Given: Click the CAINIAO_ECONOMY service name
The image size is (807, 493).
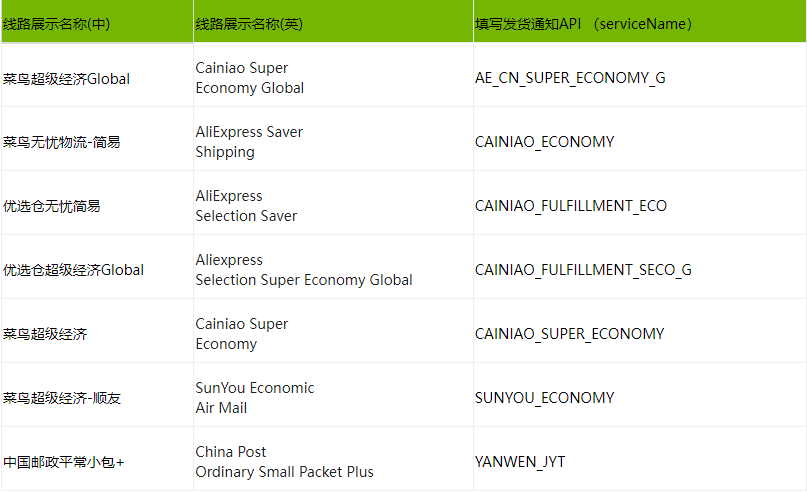Looking at the screenshot, I should [x=545, y=142].
